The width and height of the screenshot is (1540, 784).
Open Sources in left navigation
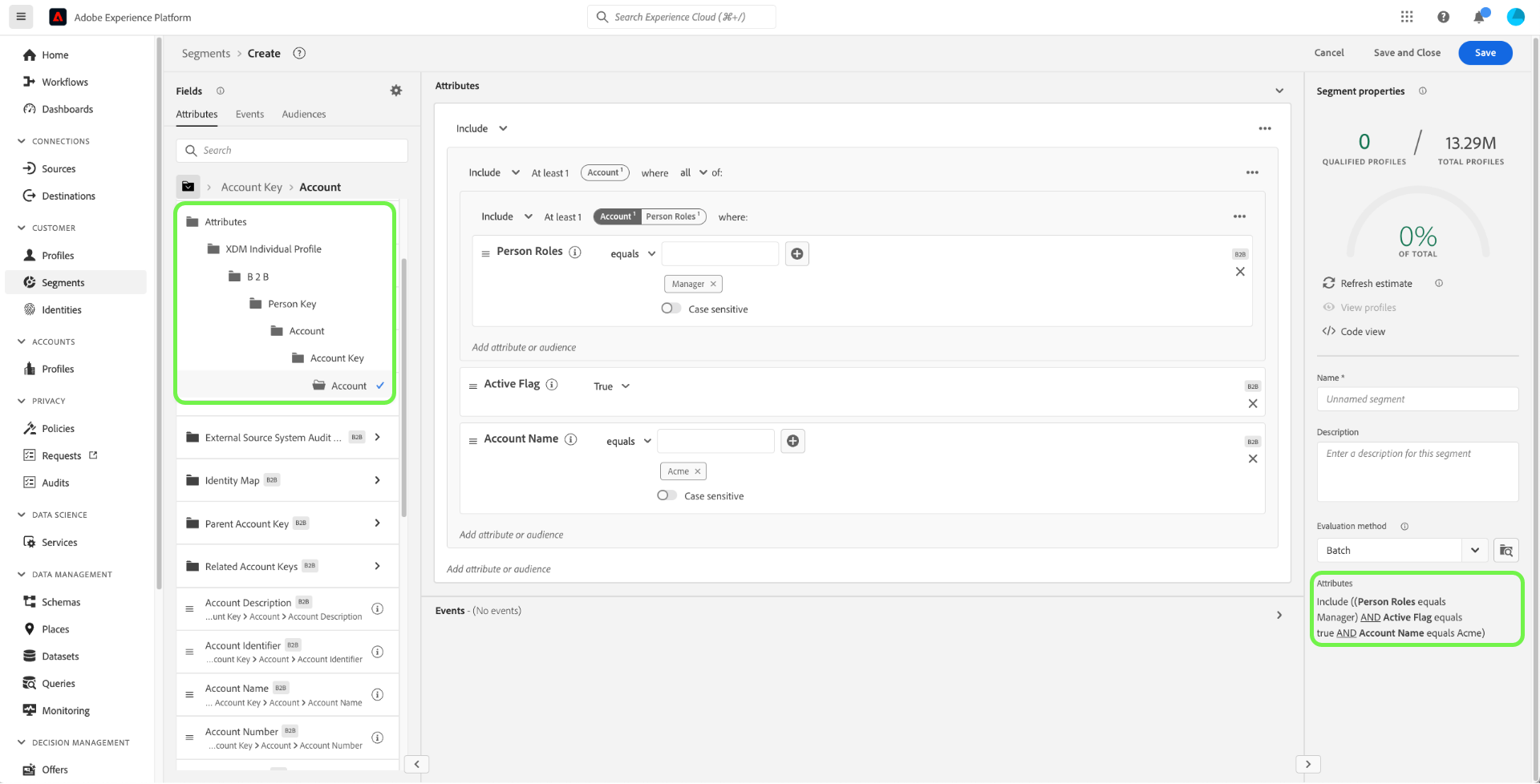pyautogui.click(x=59, y=168)
